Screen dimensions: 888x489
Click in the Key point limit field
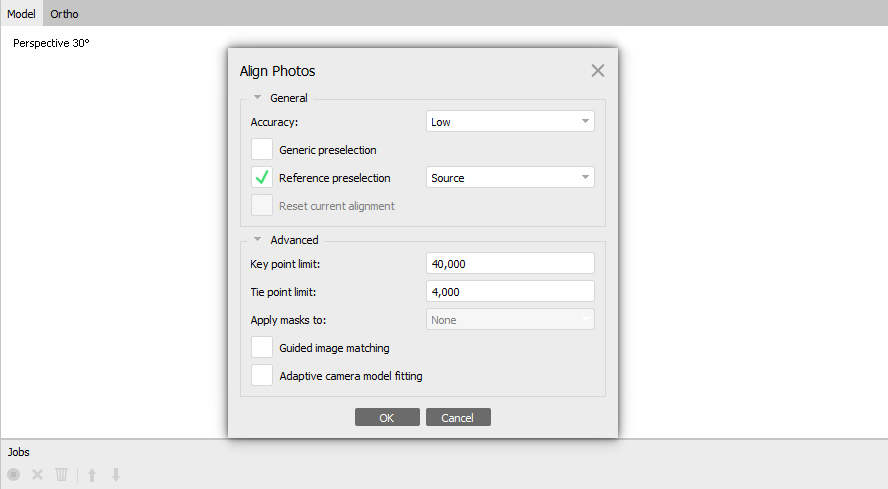tap(510, 263)
